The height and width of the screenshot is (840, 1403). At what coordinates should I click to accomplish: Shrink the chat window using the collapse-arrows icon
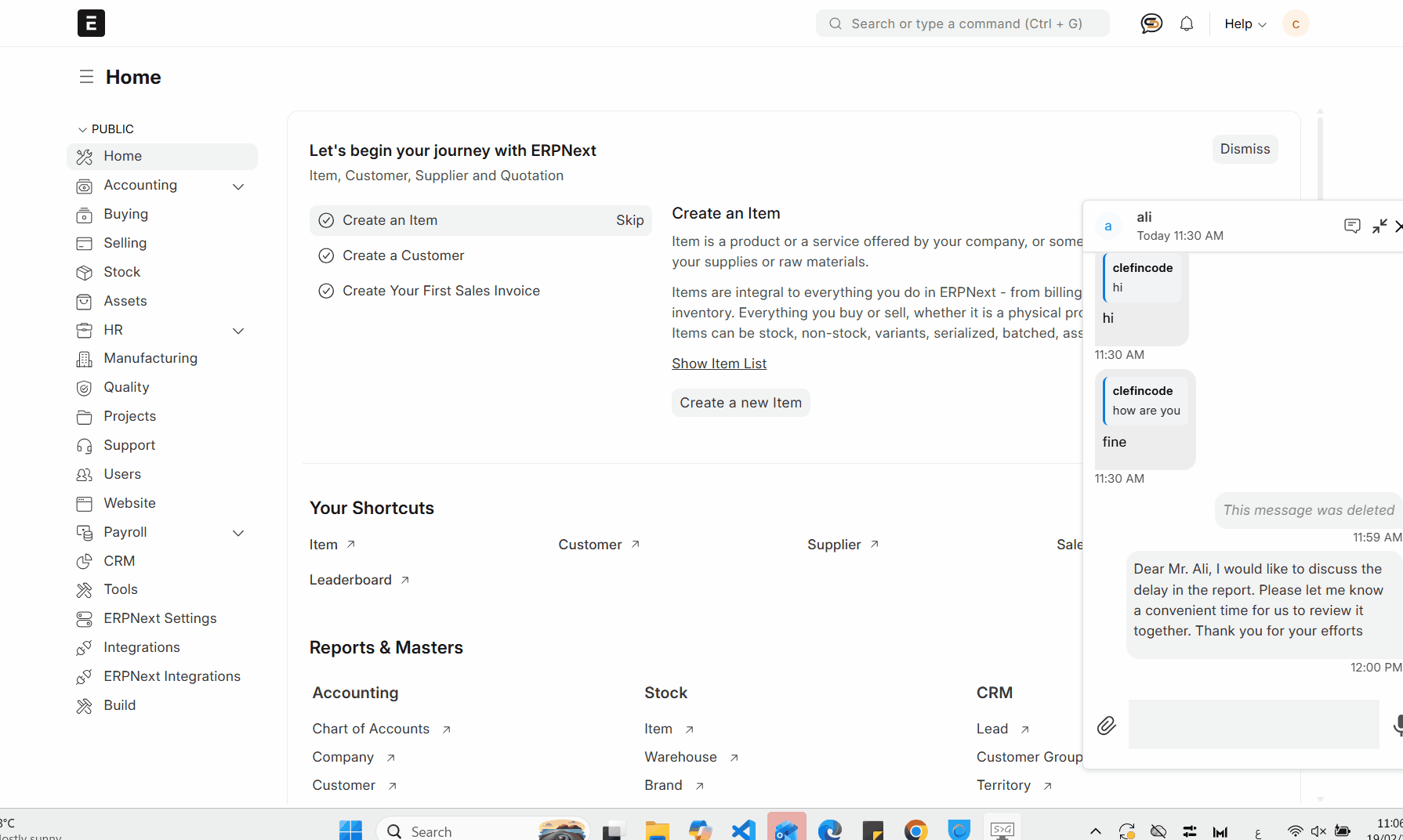coord(1379,226)
